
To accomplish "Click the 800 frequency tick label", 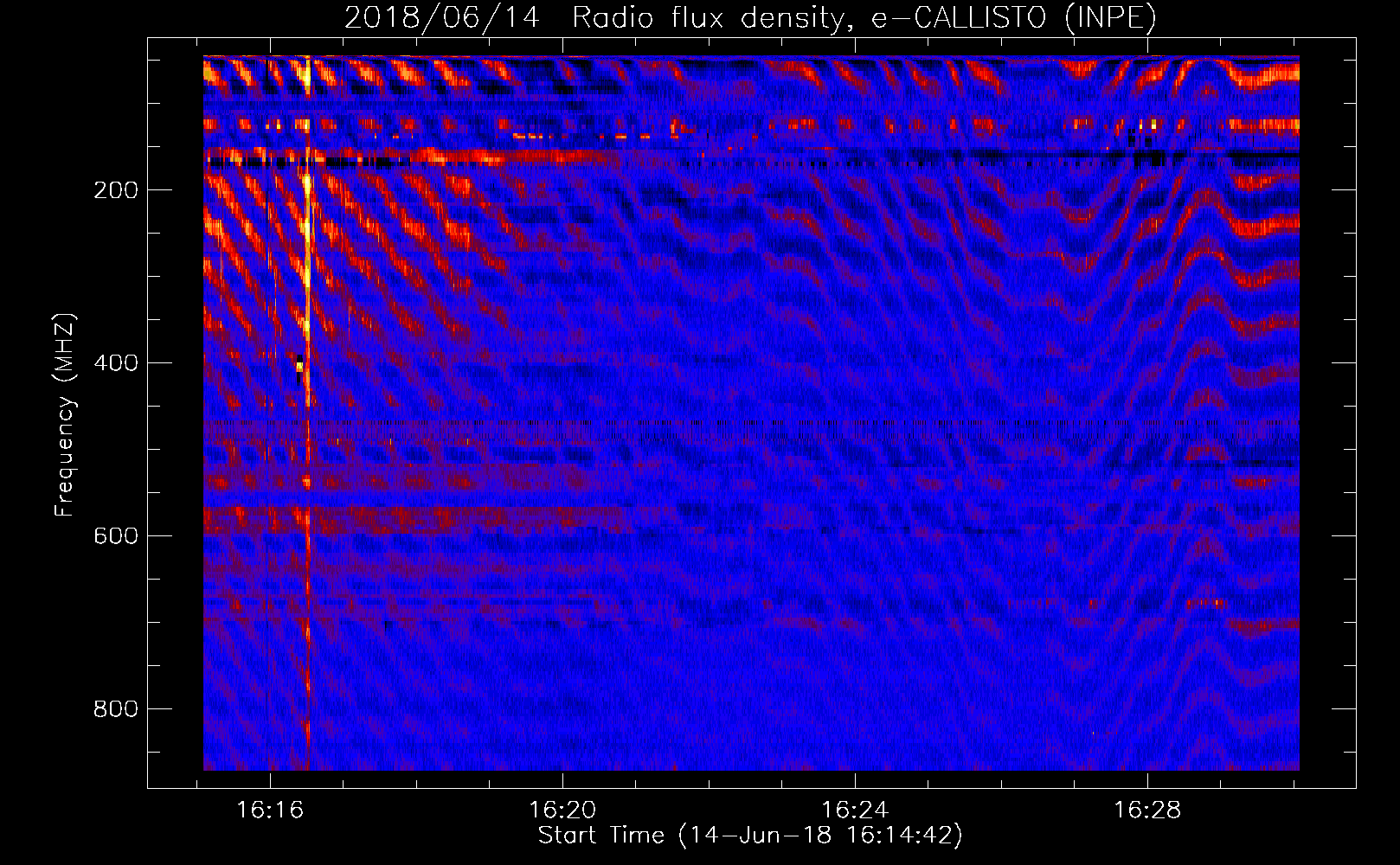I will [x=115, y=709].
